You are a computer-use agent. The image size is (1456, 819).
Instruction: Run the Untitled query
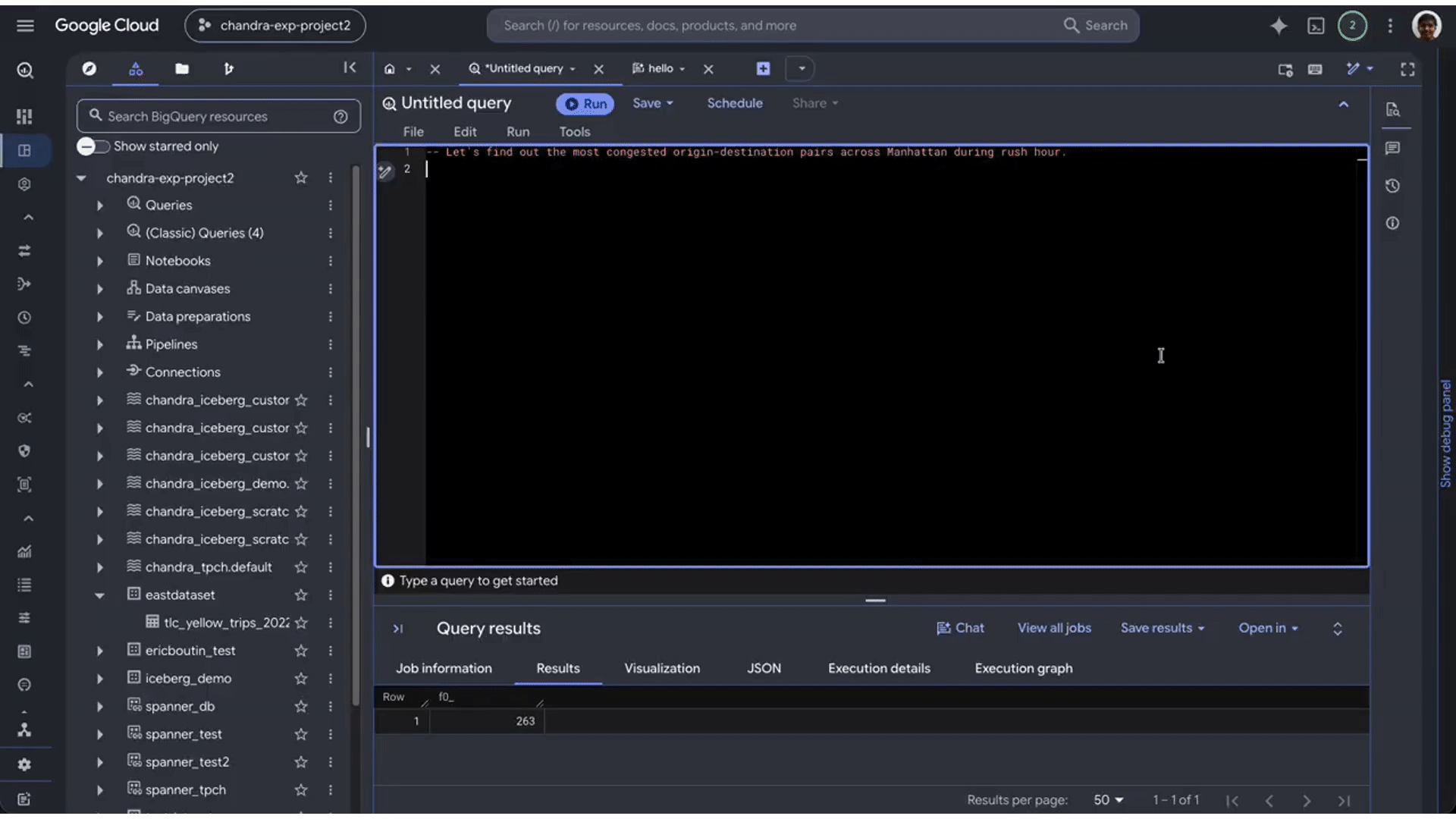coord(585,104)
